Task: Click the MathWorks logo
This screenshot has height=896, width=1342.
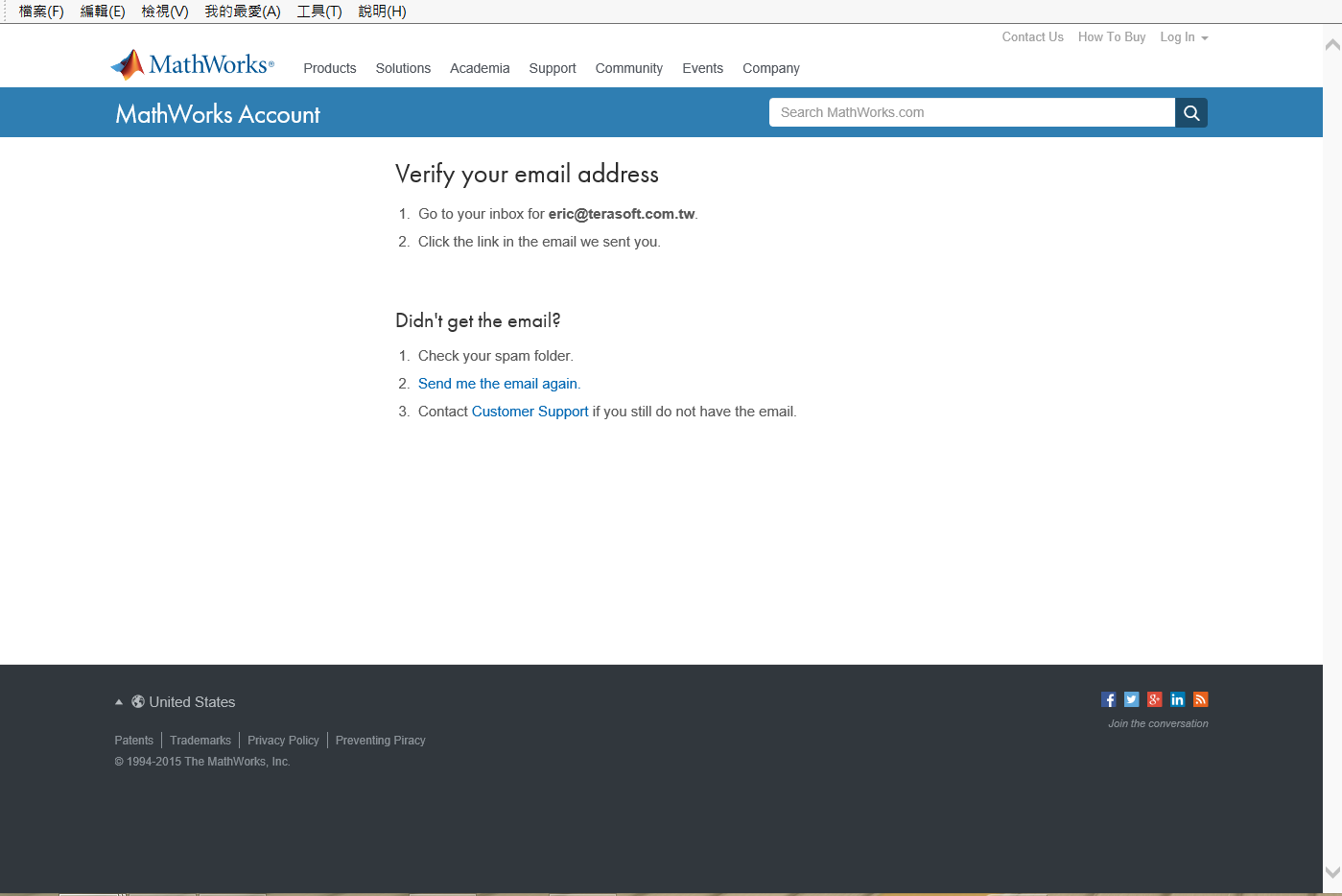Action: coord(193,64)
